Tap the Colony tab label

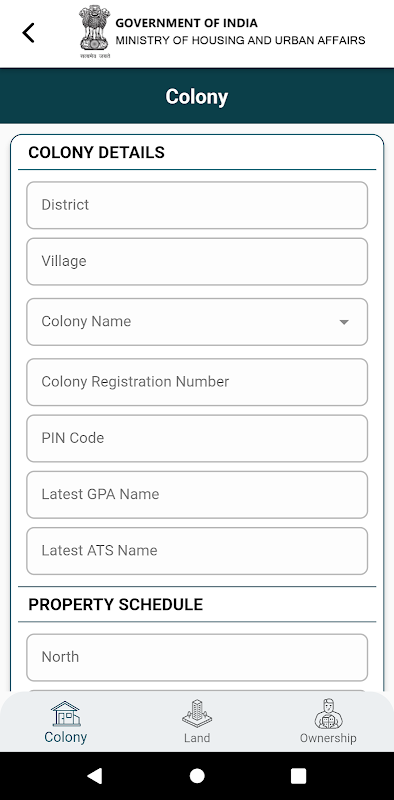pos(65,737)
